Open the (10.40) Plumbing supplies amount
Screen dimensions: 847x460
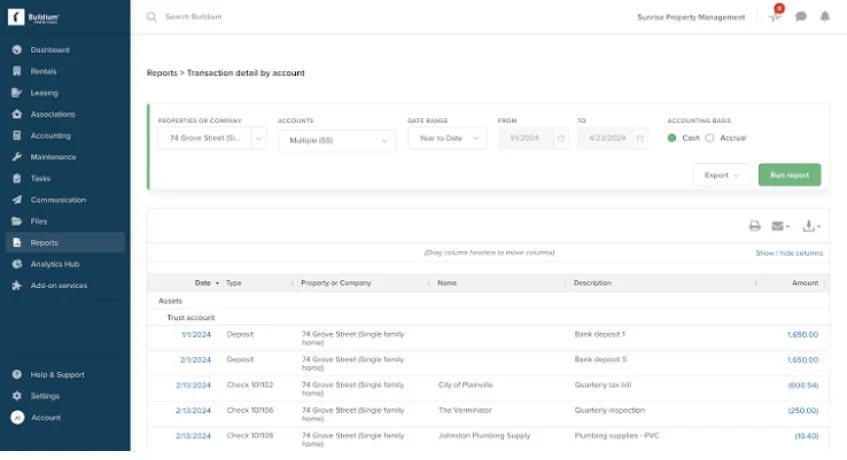point(806,436)
